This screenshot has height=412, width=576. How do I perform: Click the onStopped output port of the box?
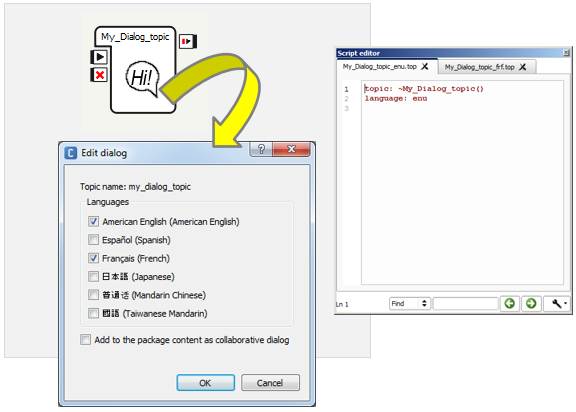188,41
